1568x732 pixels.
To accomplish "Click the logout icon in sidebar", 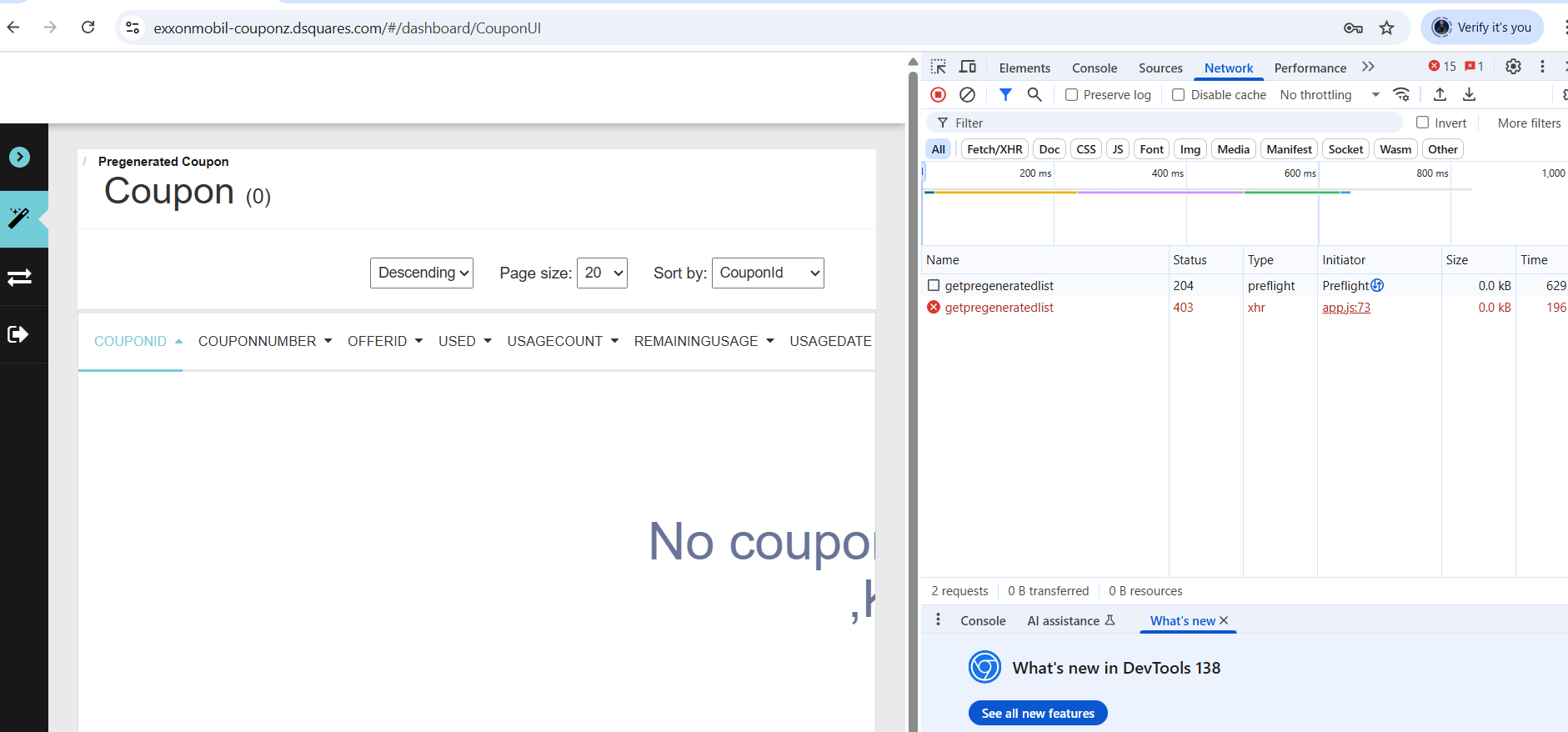I will point(18,334).
